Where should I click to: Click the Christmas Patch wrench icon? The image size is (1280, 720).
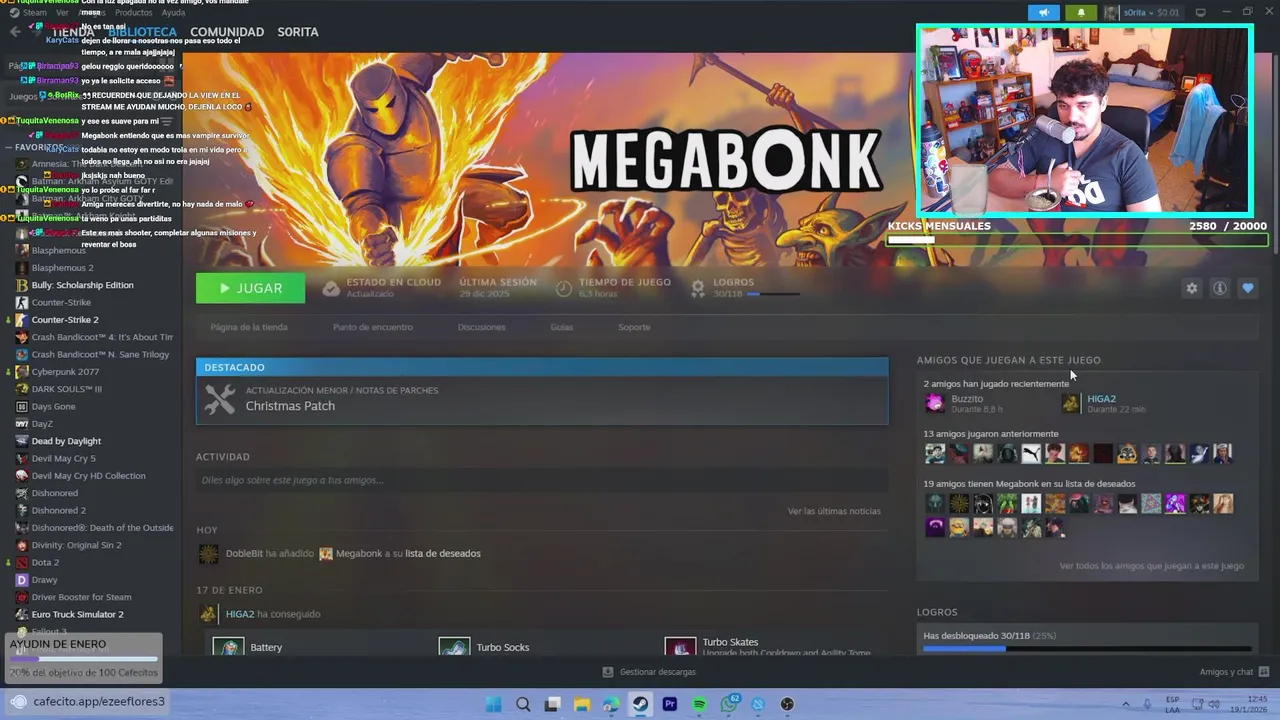tap(219, 399)
